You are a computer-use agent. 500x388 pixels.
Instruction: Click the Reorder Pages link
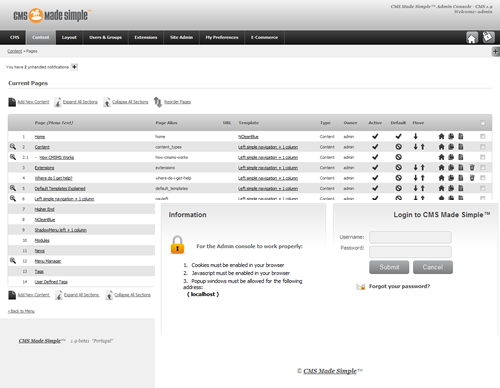177,102
